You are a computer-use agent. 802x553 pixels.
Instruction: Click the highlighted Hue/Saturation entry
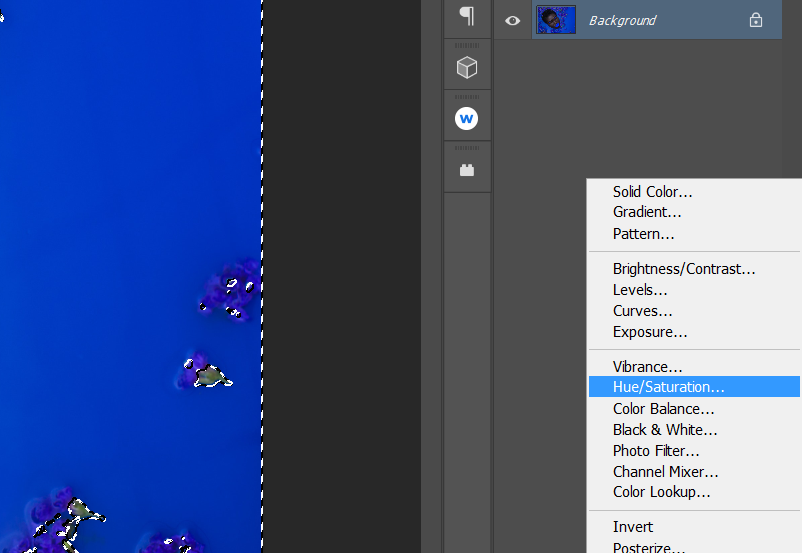click(668, 387)
